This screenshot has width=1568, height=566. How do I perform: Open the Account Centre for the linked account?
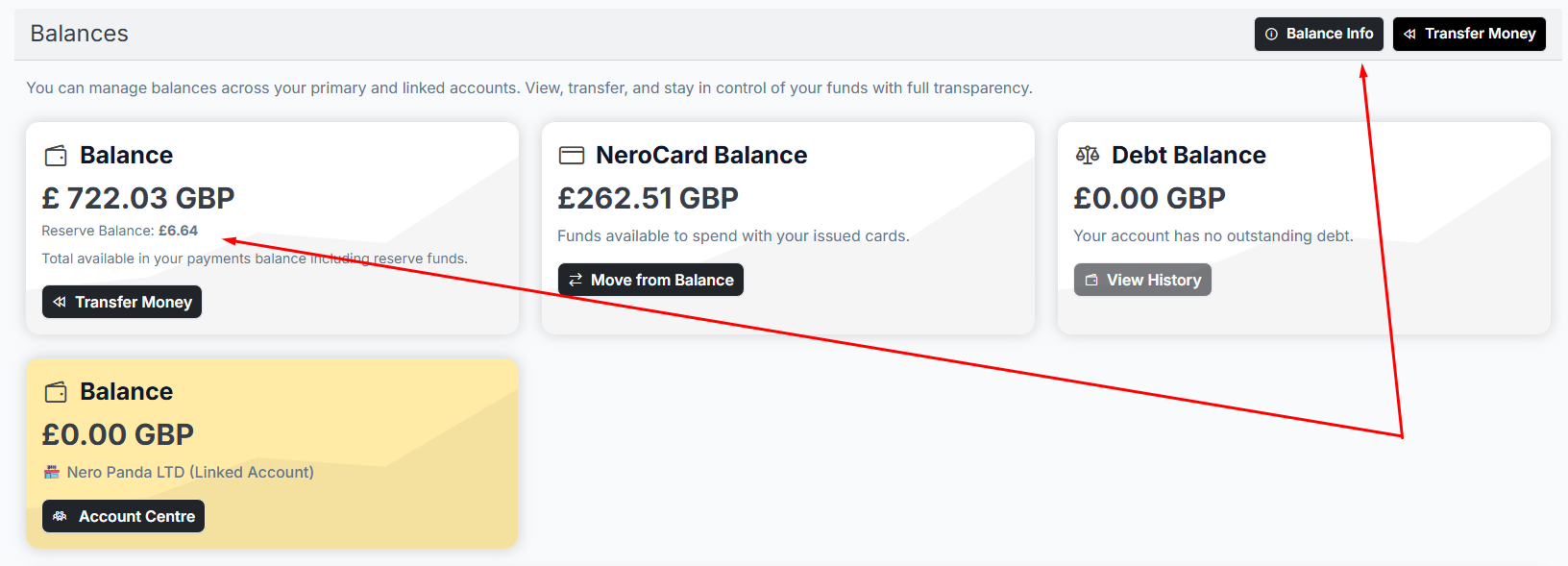point(123,516)
